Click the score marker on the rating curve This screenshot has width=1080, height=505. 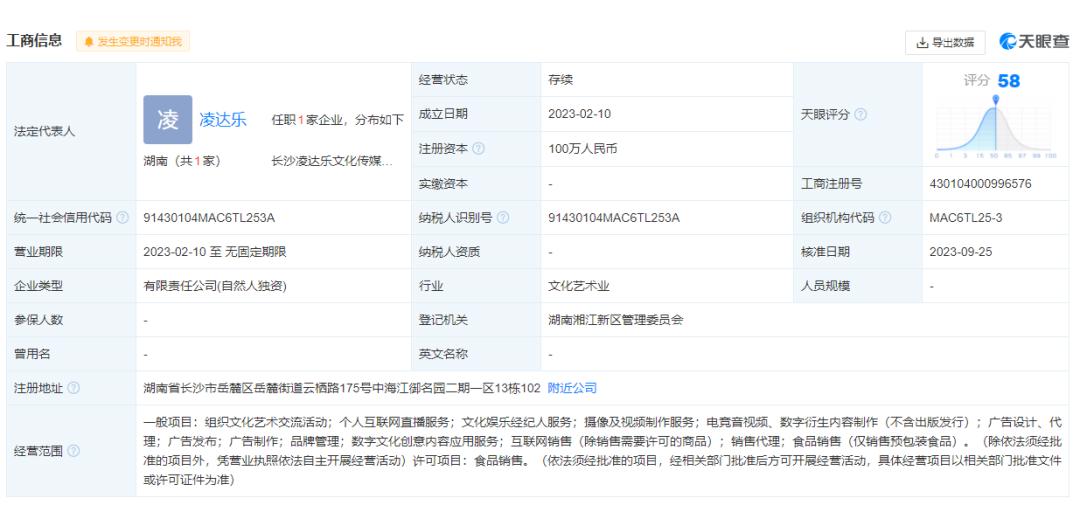click(x=996, y=100)
